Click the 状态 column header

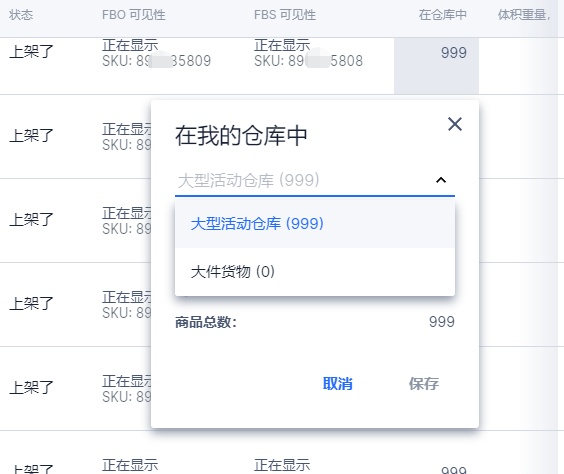[x=21, y=15]
